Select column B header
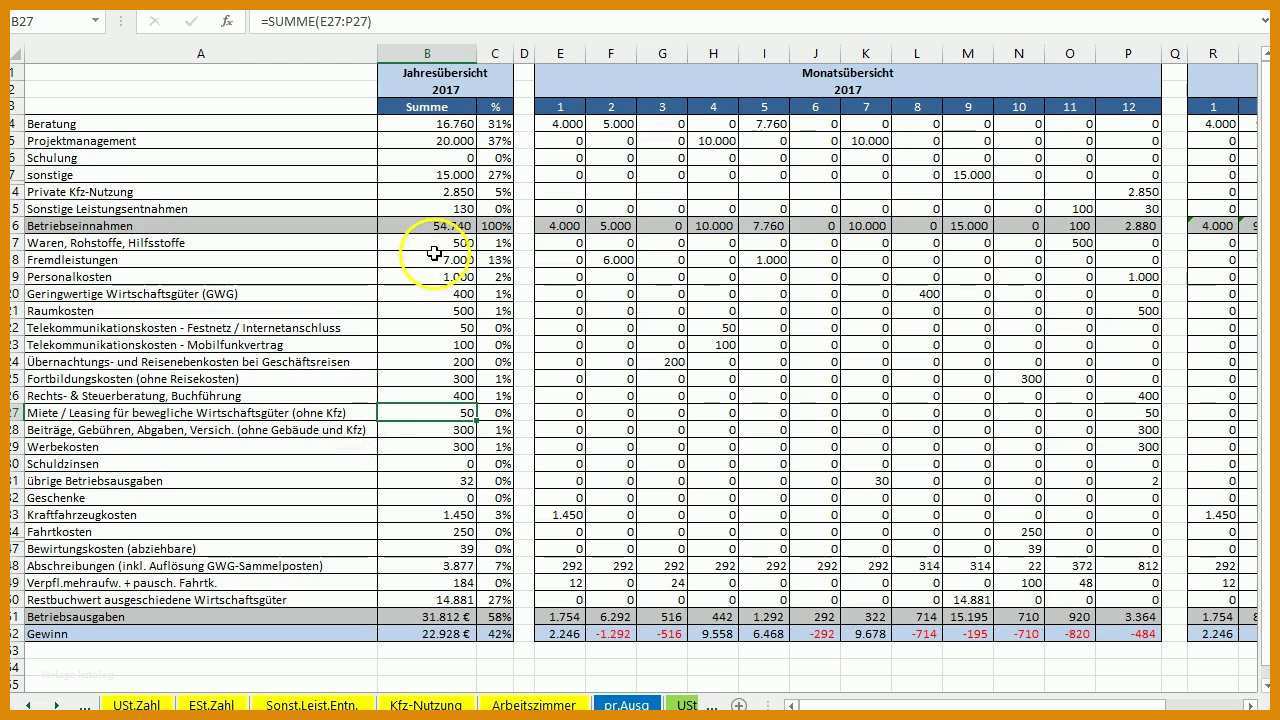Image resolution: width=1280 pixels, height=720 pixels. [x=427, y=54]
